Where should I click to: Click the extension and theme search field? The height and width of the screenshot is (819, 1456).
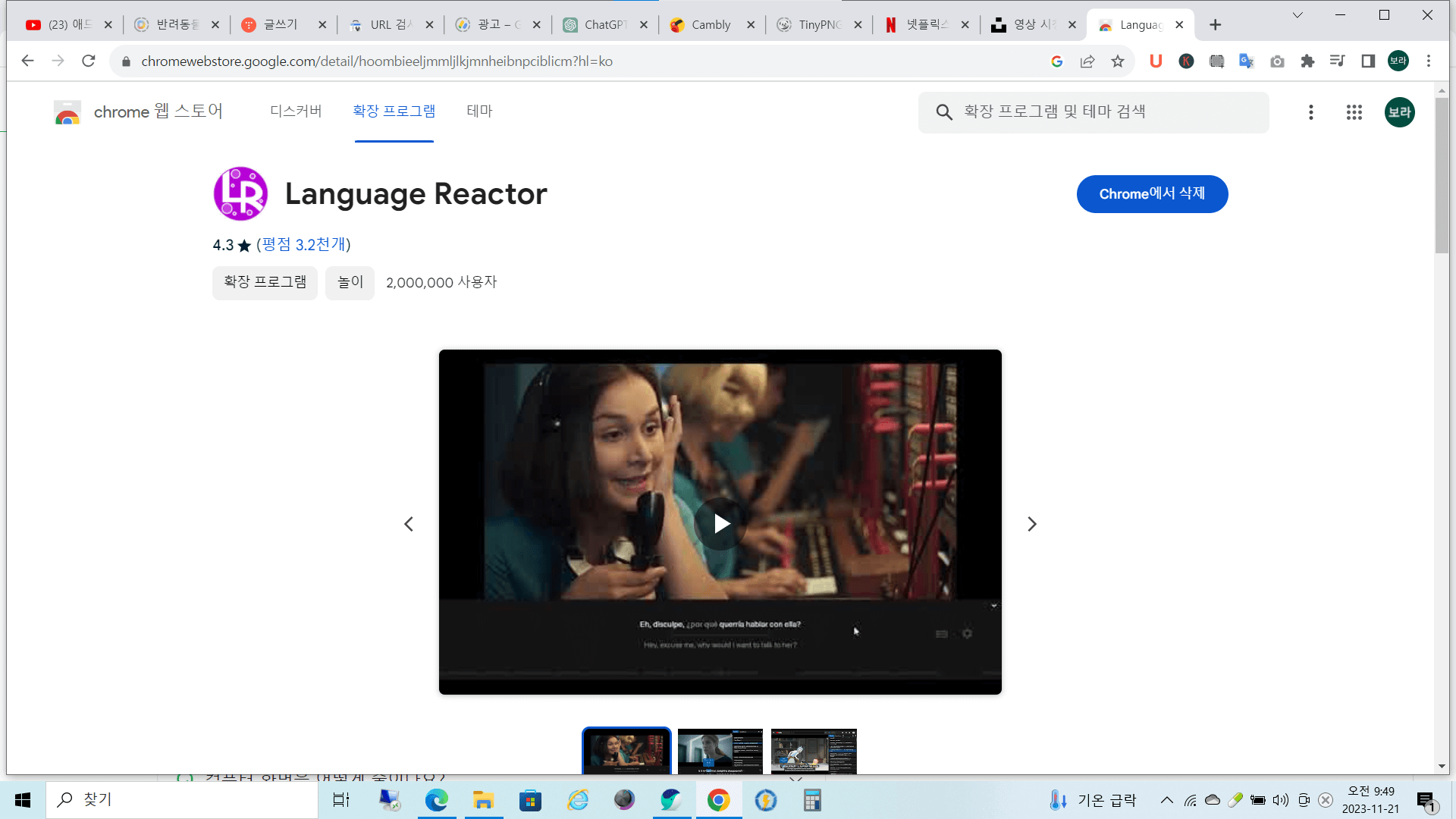[x=1094, y=112]
